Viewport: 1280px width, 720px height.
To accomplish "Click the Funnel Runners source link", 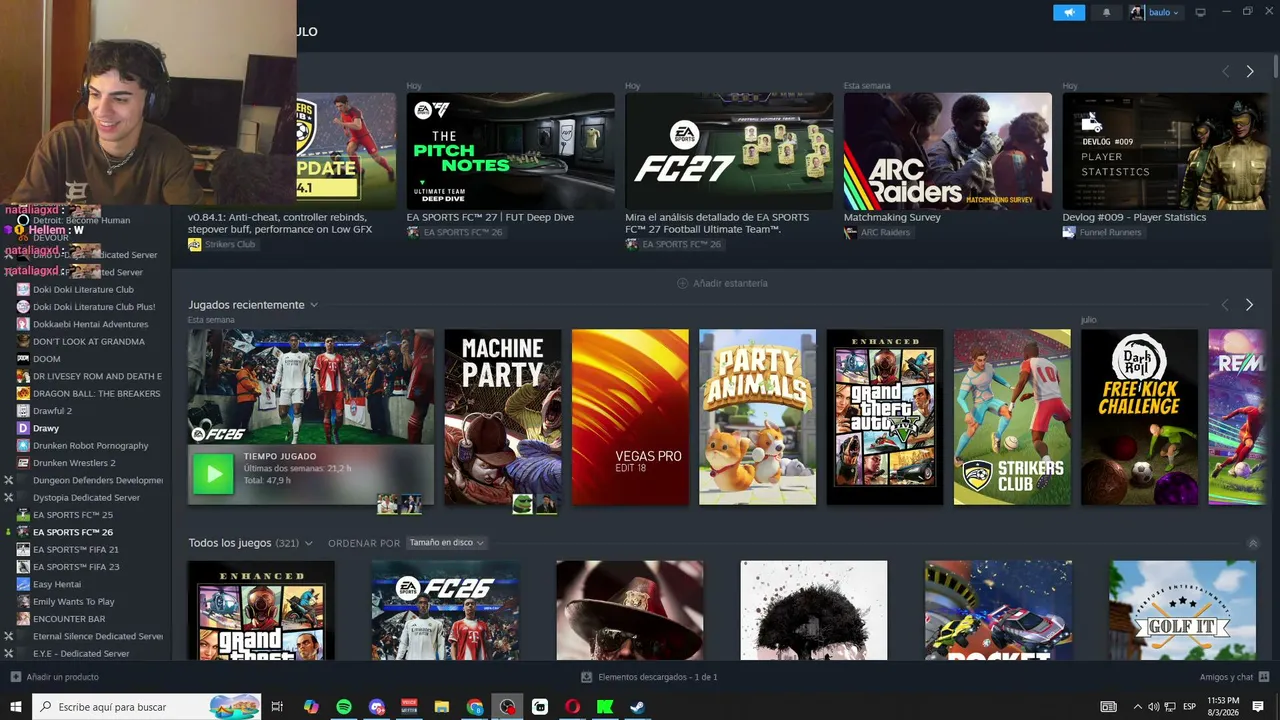I will [1102, 232].
